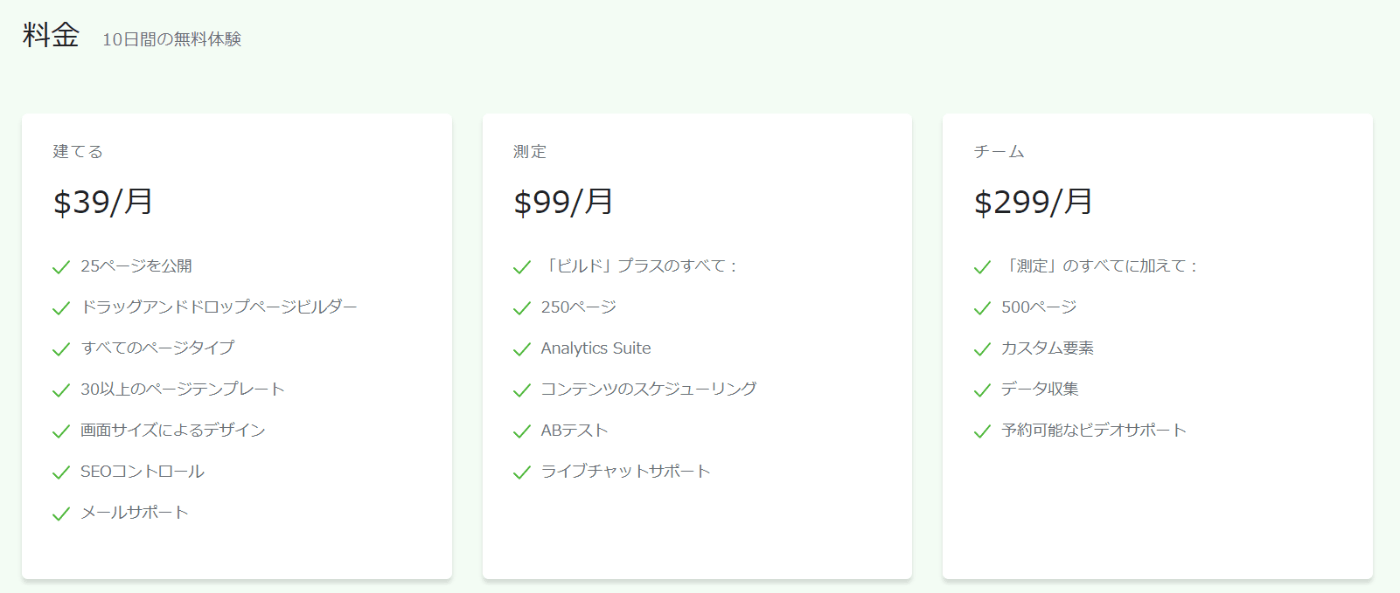Click the checkmark next to ドラッグアンドドロップページビルダー
The width and height of the screenshot is (1400, 593).
tap(61, 308)
